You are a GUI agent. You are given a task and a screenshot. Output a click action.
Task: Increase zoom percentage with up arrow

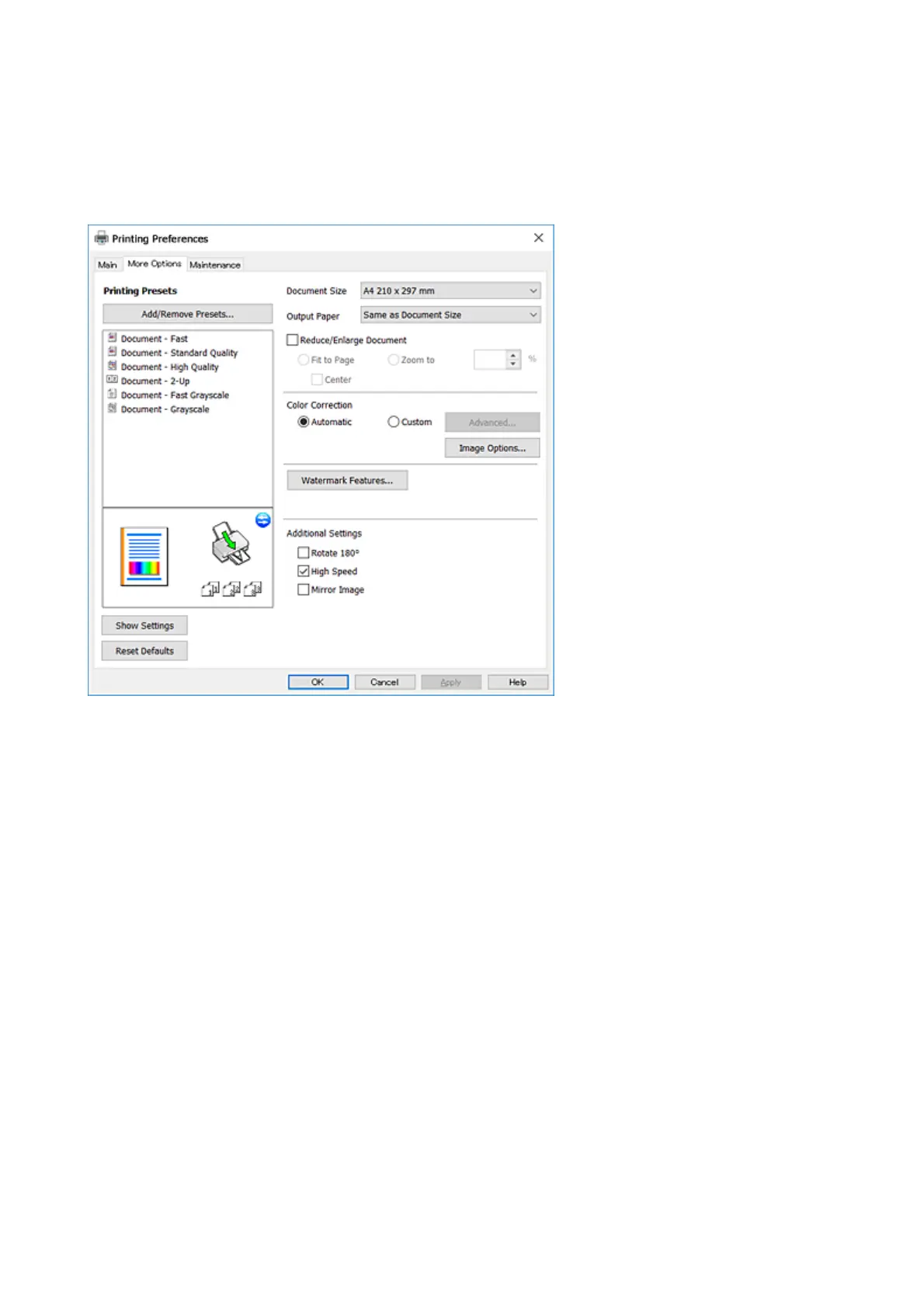click(x=513, y=355)
